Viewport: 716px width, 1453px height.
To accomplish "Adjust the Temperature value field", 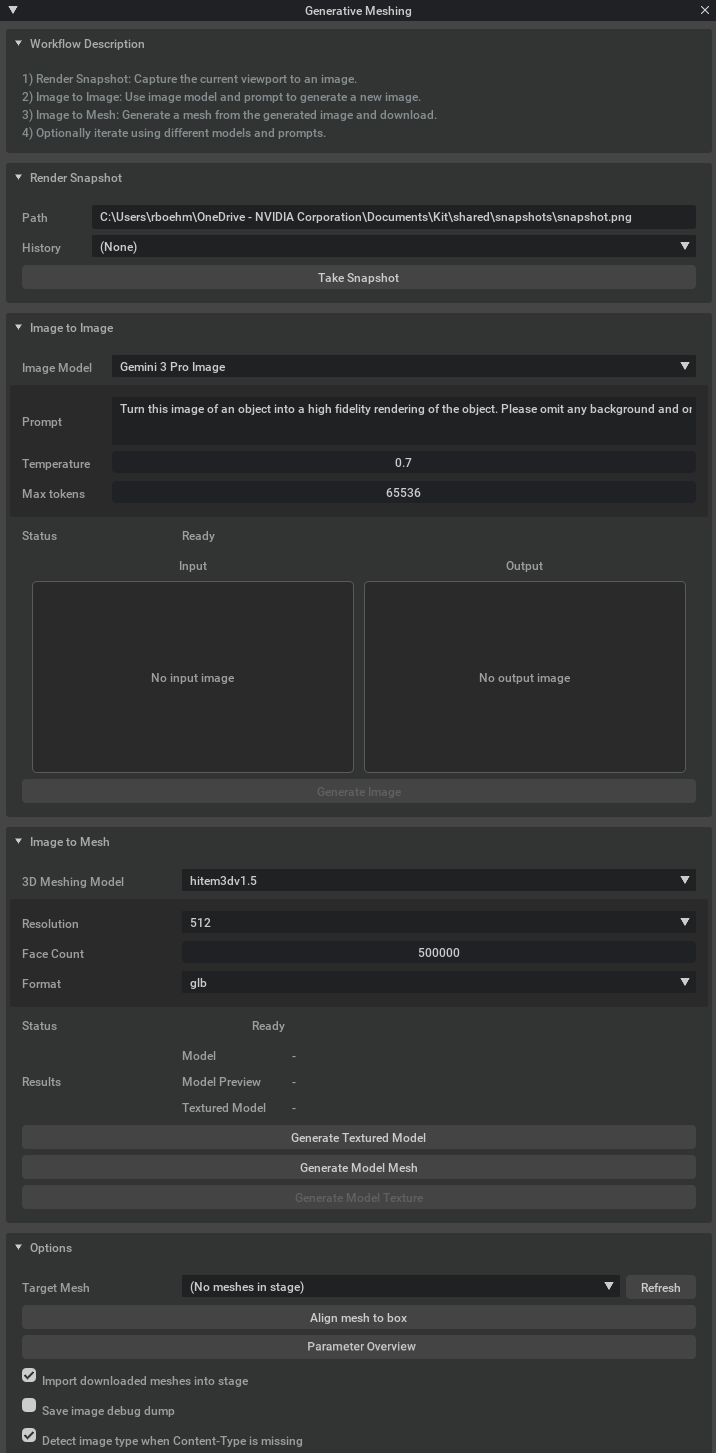I will (x=403, y=463).
